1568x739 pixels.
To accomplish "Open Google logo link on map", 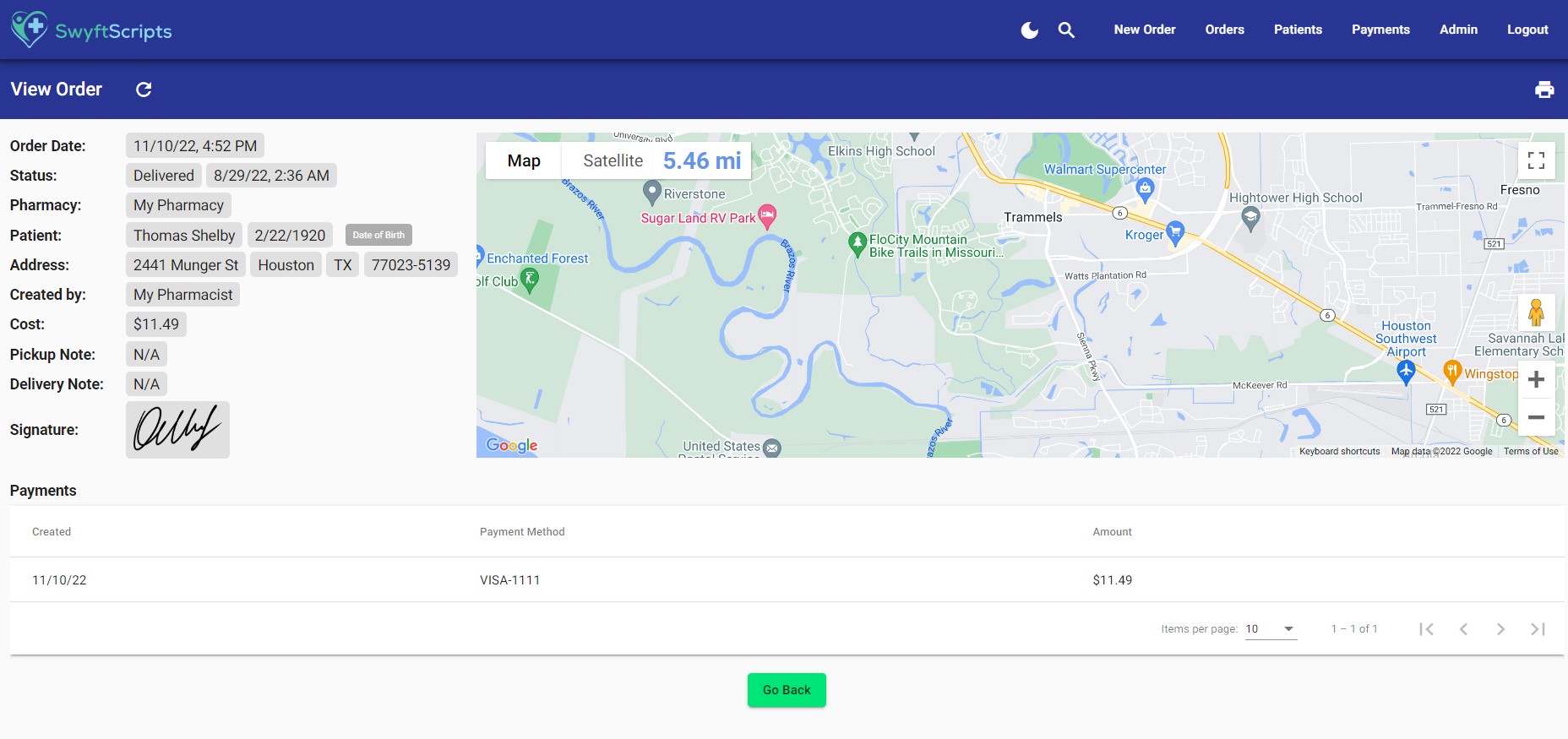I will click(512, 445).
